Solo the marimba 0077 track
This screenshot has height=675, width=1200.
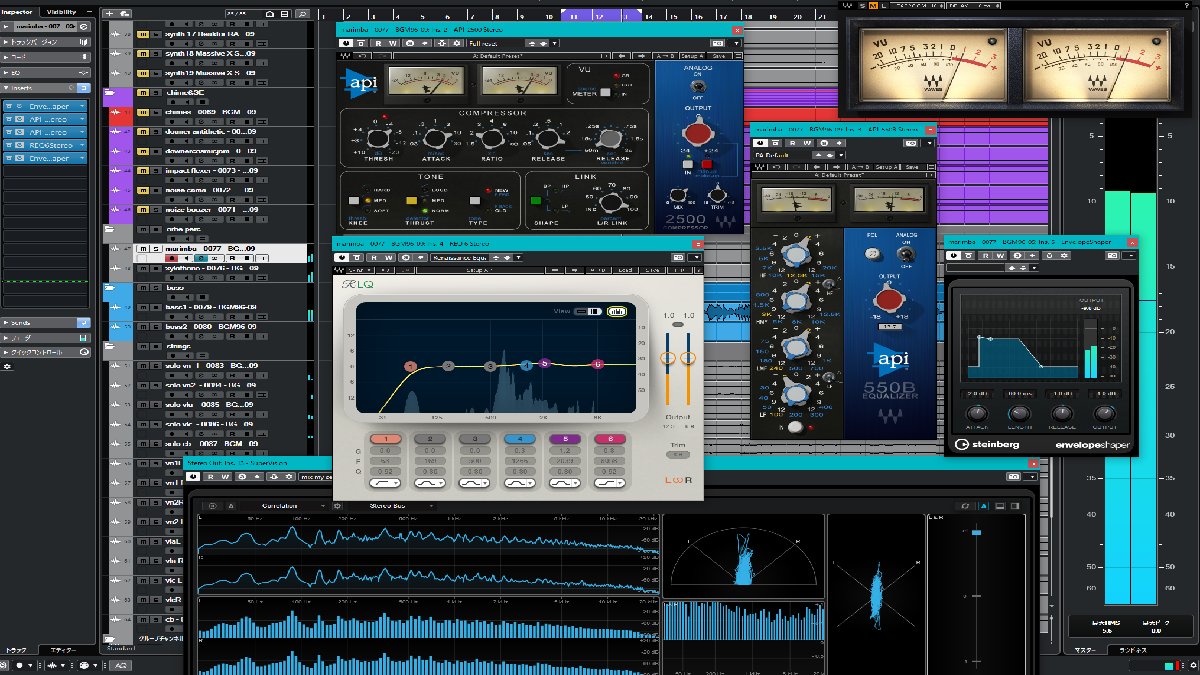[155, 248]
